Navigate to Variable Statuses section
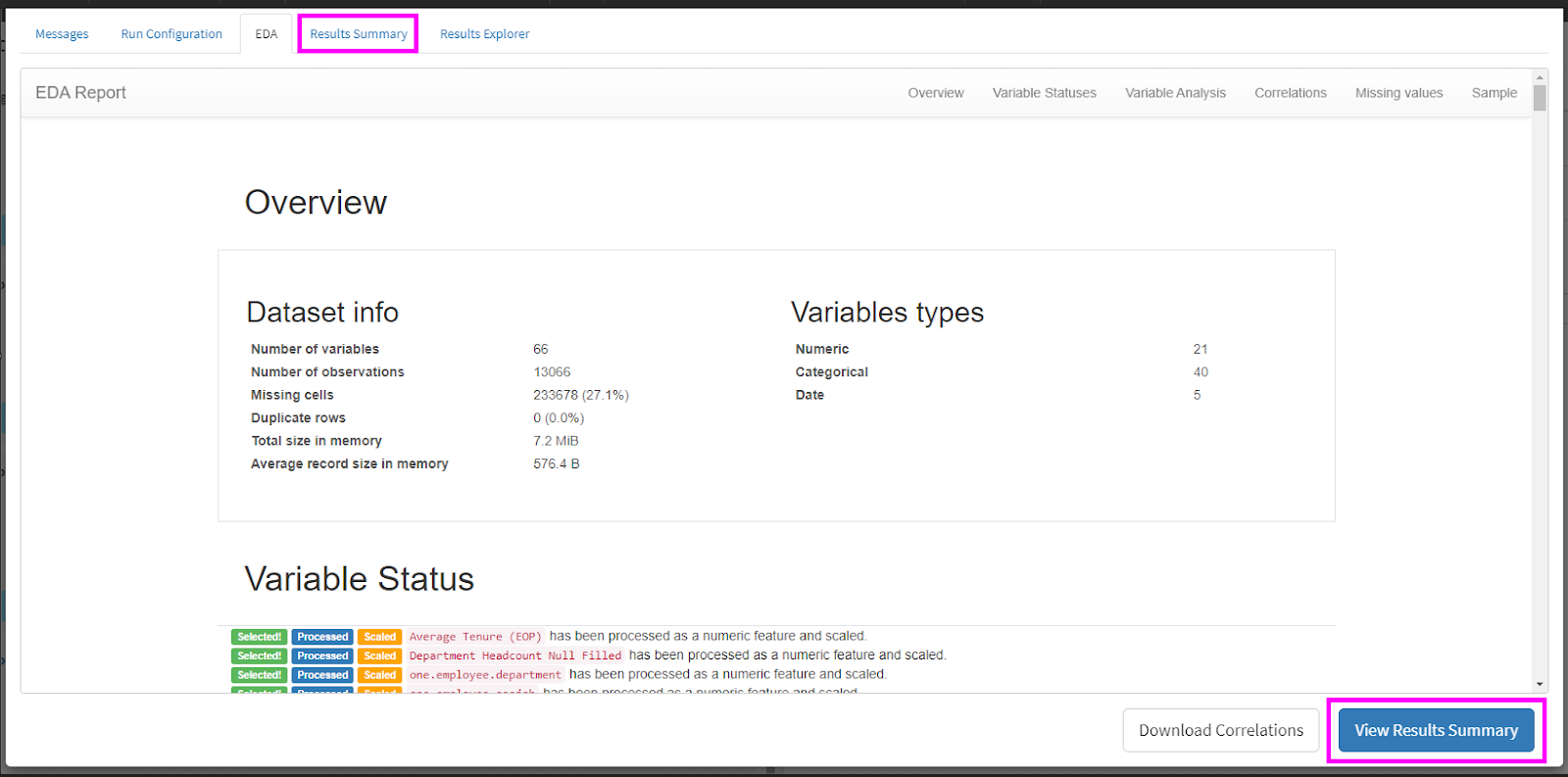Screen dimensions: 1568x777 click(1044, 93)
